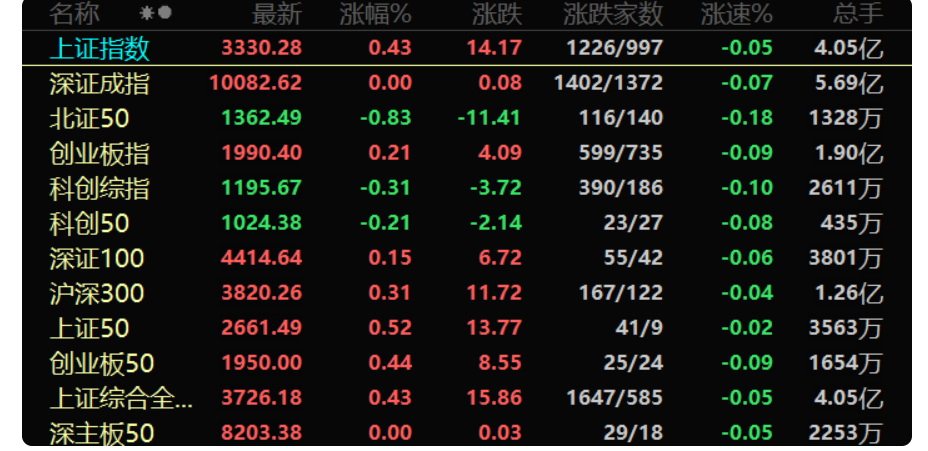
Task: Click the 599/735 advance-decline count
Action: pyautogui.click(x=621, y=152)
